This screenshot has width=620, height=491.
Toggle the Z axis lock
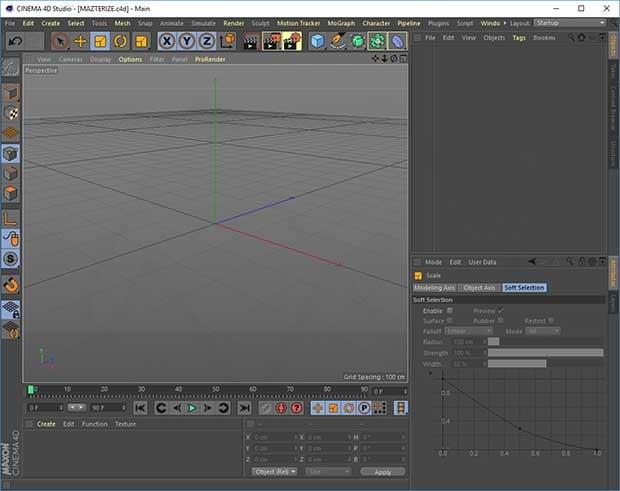206,41
